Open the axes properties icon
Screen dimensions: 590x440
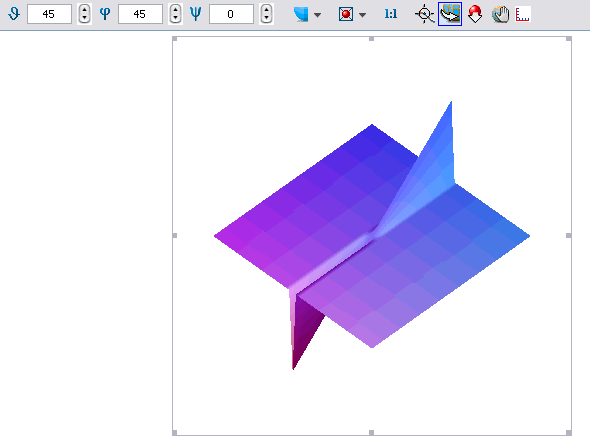(523, 14)
